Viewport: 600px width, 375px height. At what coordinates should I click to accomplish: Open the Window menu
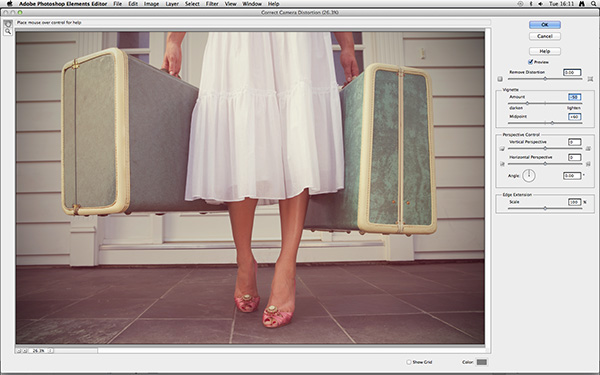point(252,3)
